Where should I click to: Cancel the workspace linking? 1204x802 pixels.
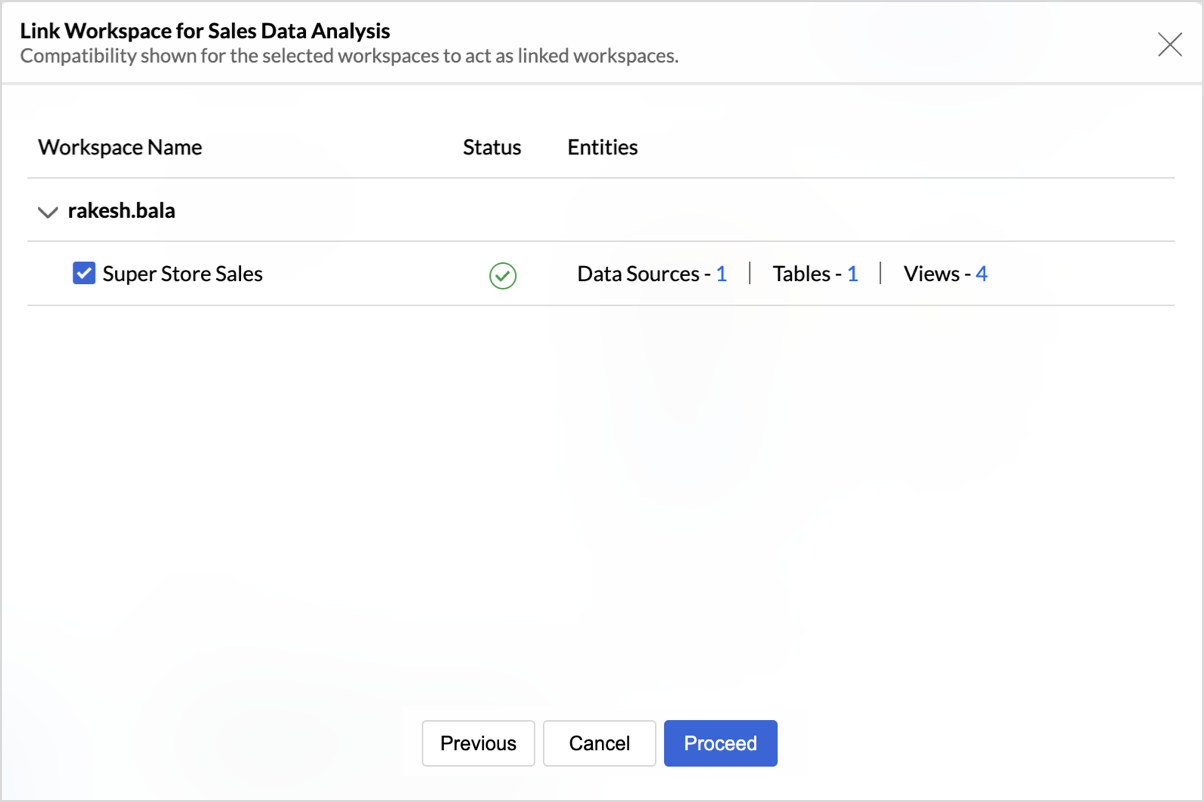[x=599, y=743]
